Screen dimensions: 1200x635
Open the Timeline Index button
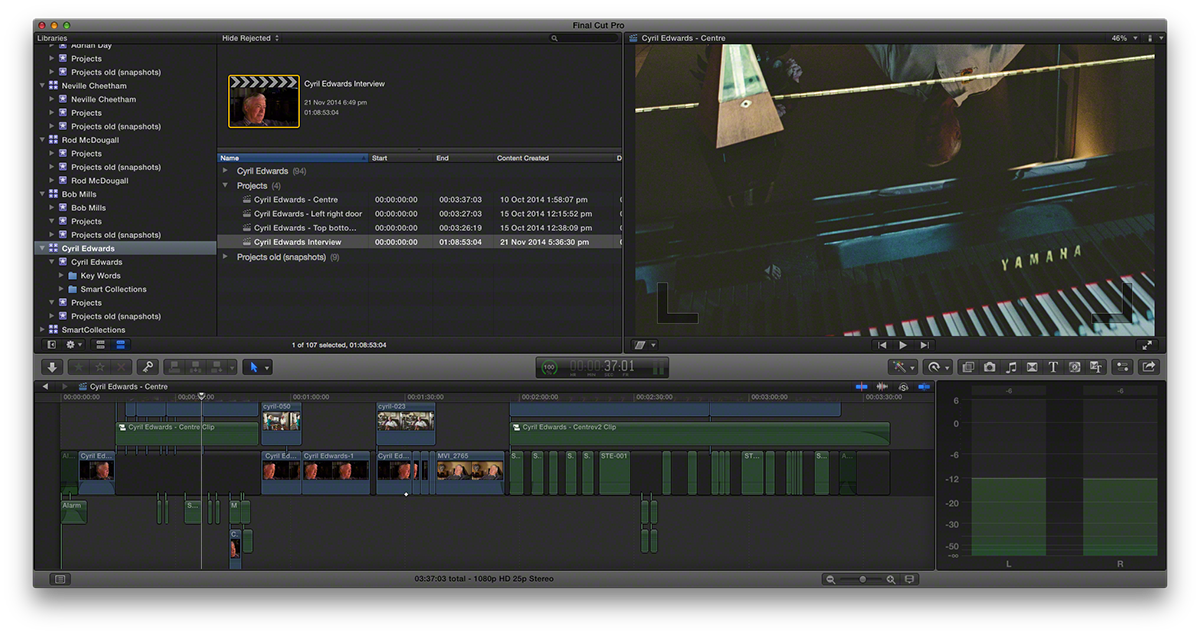(59, 579)
